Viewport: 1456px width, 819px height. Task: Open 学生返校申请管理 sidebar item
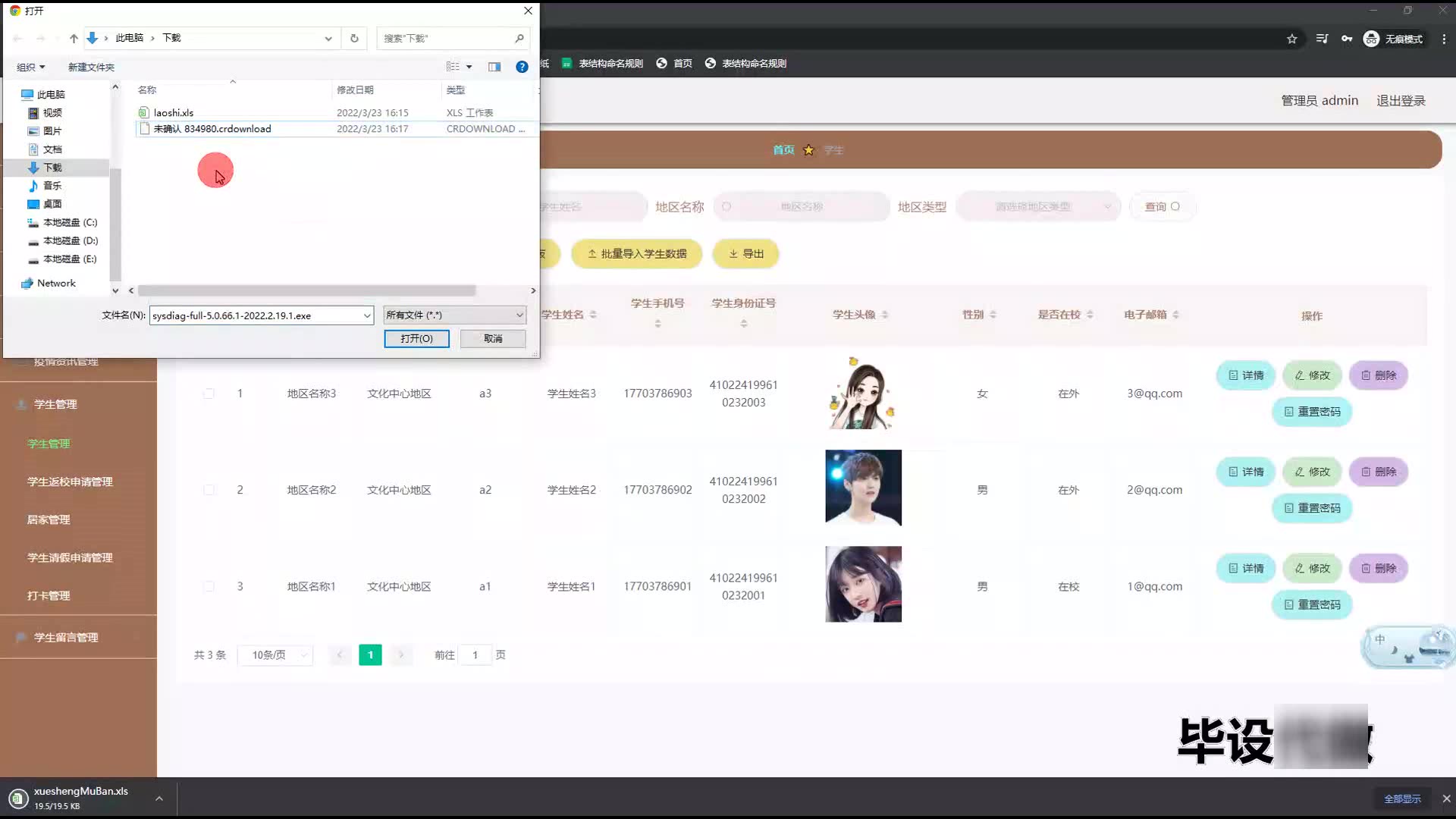tap(70, 482)
